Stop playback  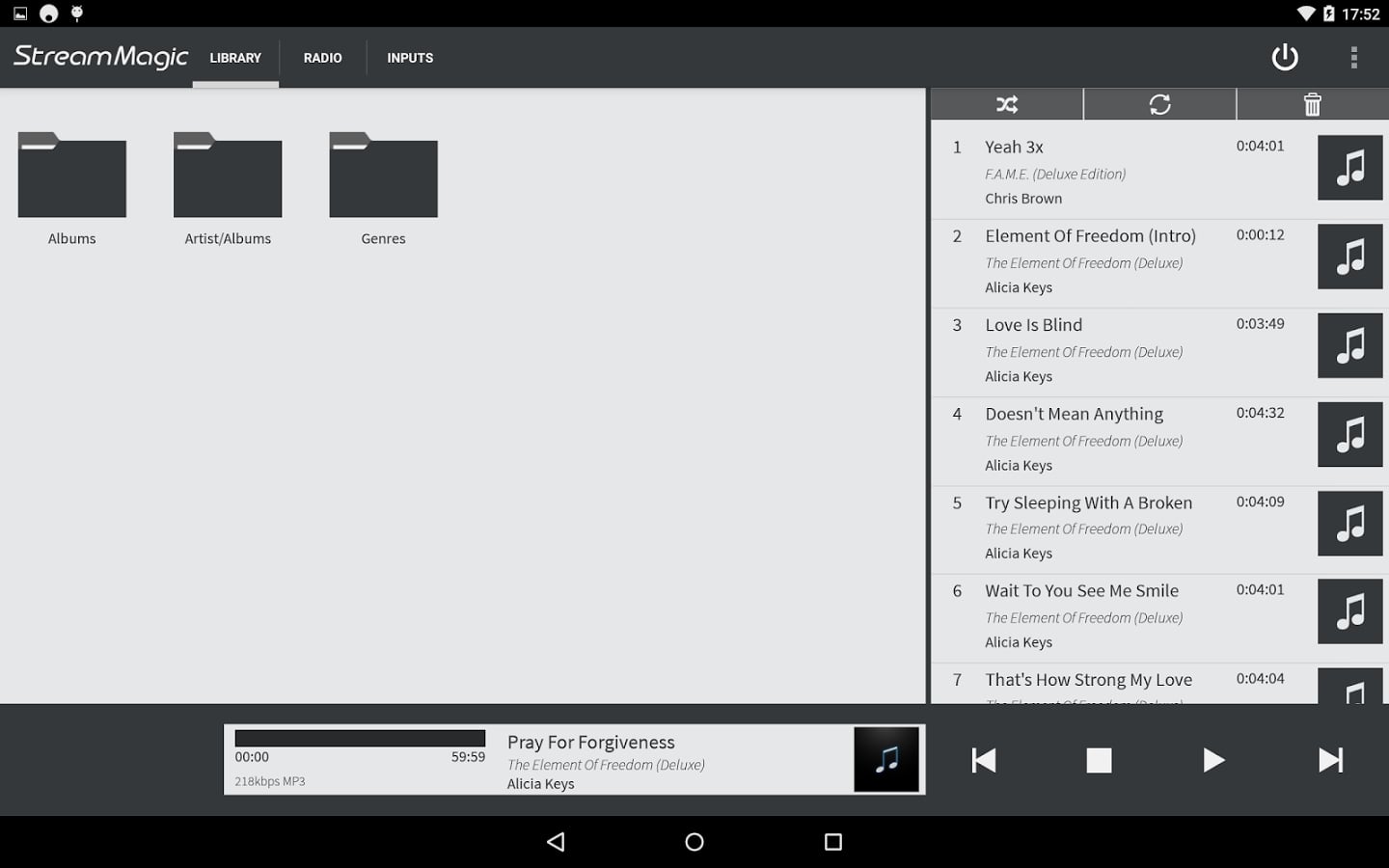(x=1099, y=760)
